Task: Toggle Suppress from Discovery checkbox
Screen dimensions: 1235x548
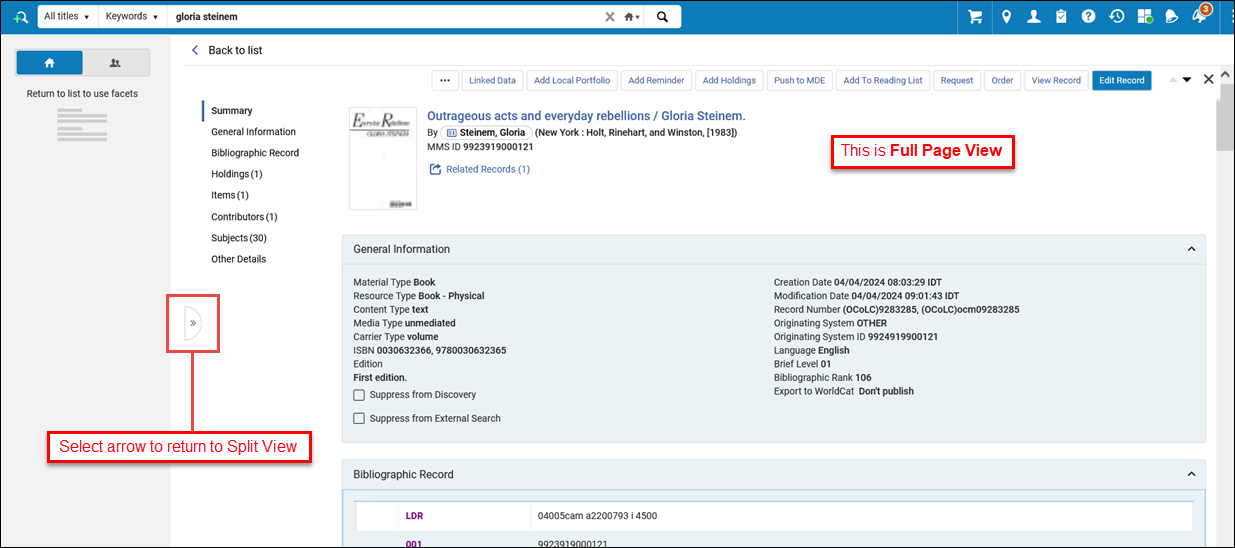Action: pos(359,395)
